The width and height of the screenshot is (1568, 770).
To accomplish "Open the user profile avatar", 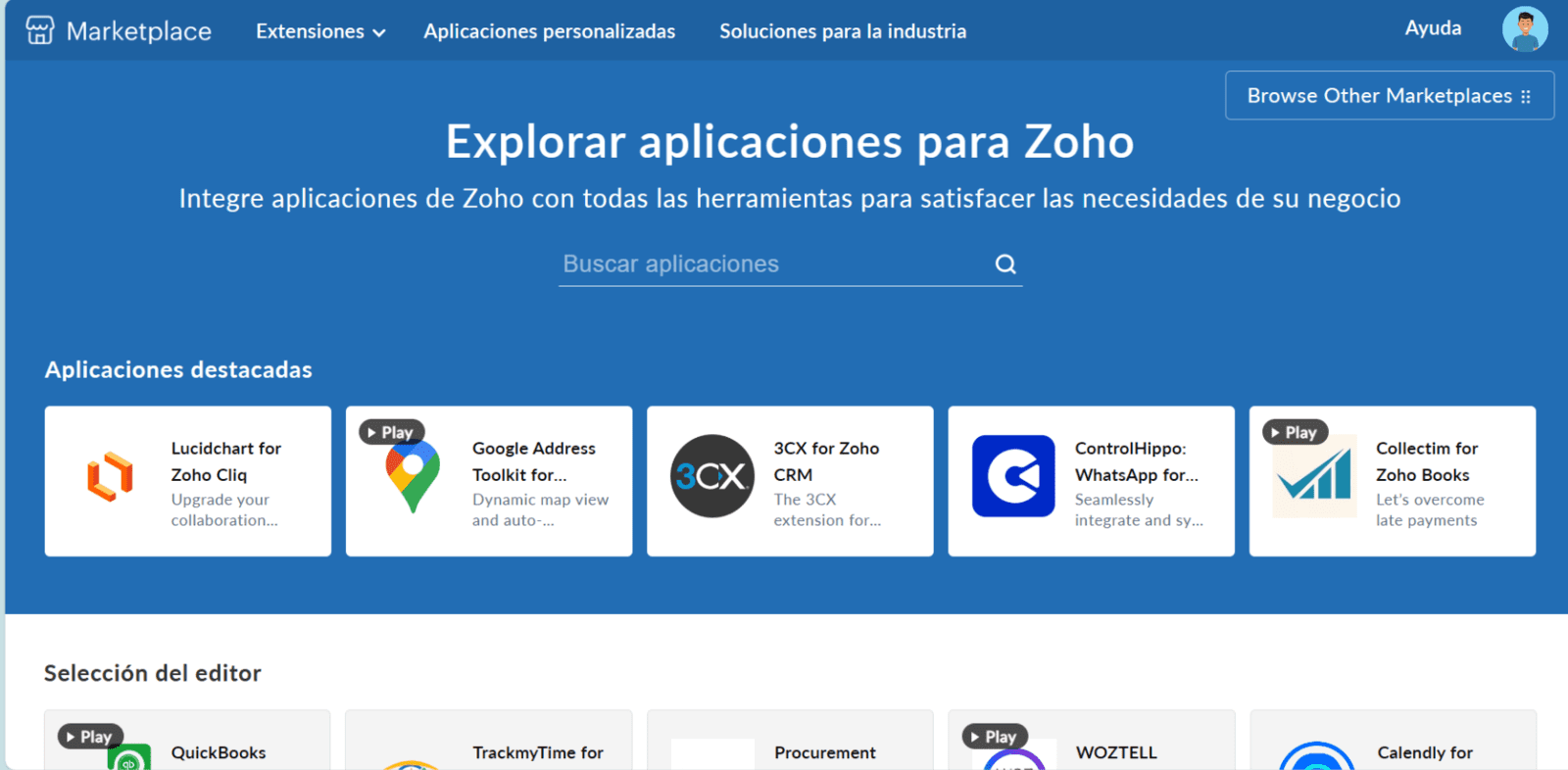I will coord(1525,29).
